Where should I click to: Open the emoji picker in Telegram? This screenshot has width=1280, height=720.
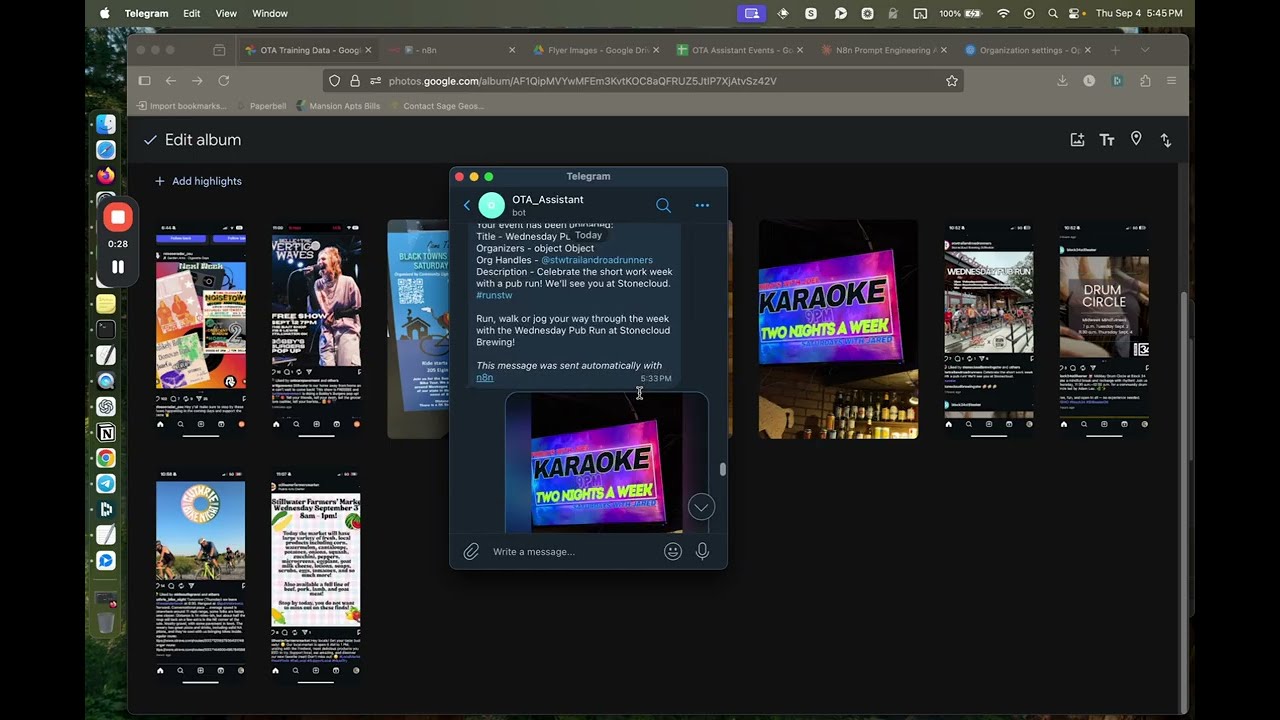click(x=673, y=551)
